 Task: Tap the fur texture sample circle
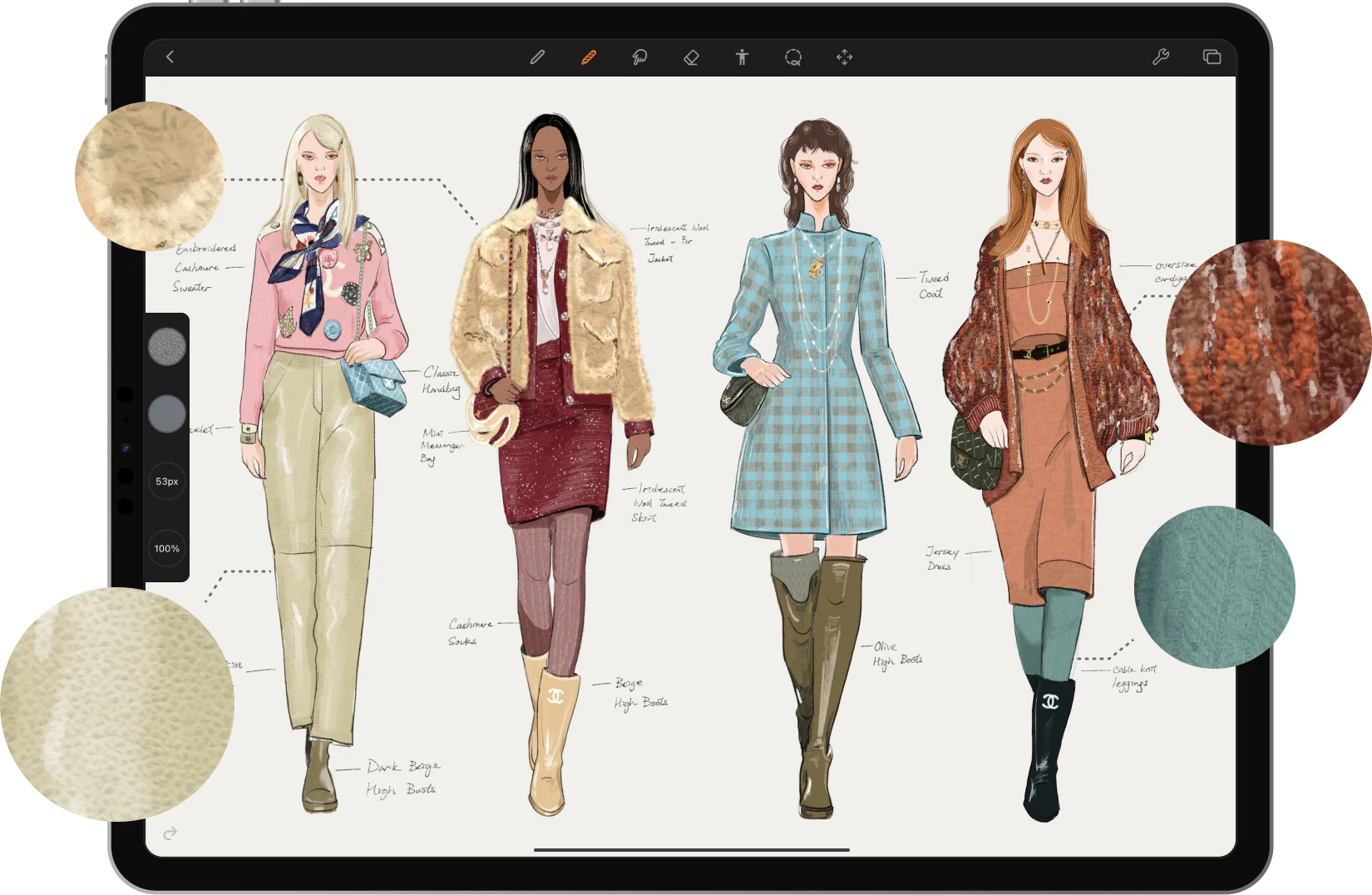point(150,176)
